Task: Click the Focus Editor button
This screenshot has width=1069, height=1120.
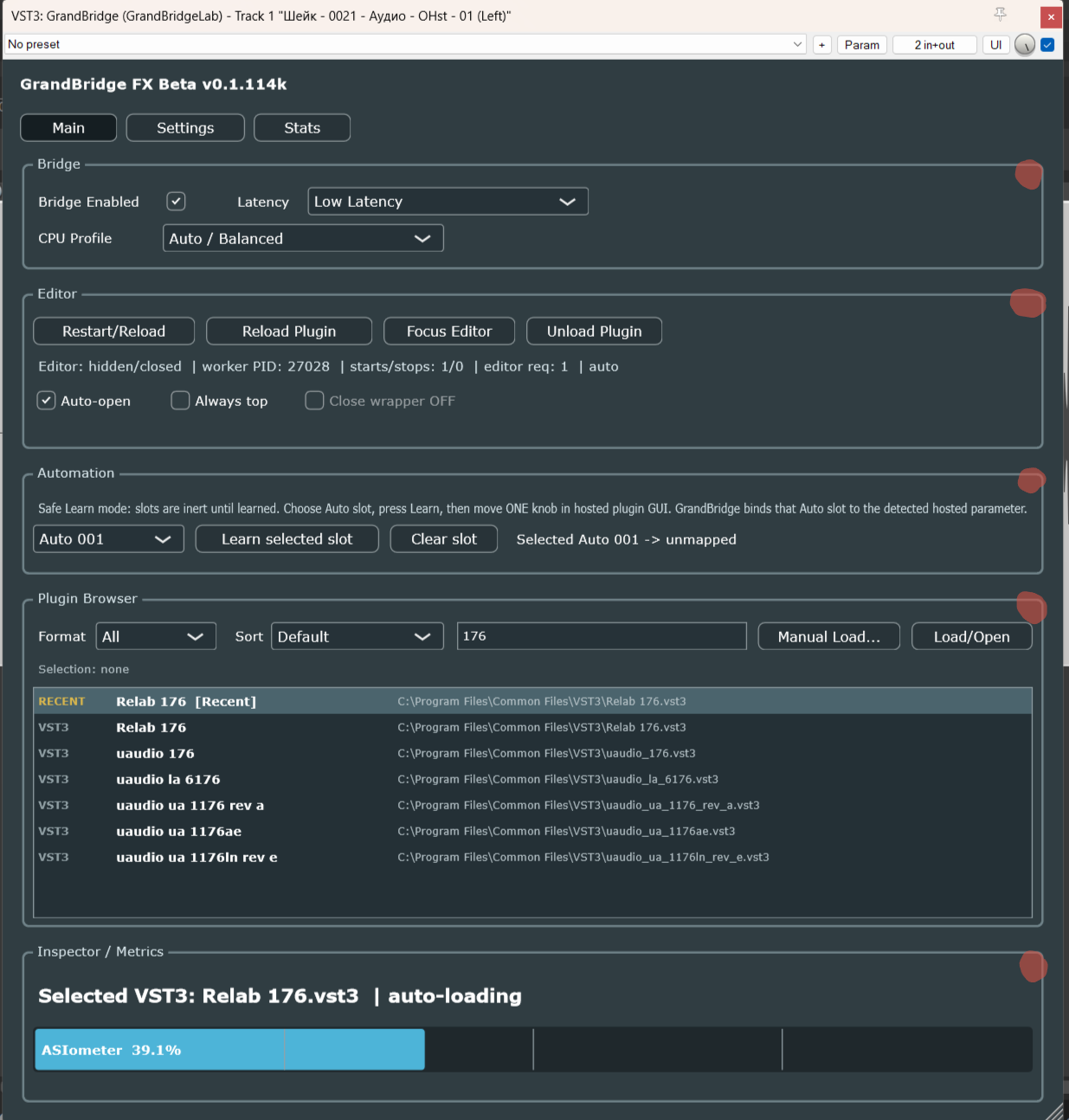Action: [x=449, y=331]
